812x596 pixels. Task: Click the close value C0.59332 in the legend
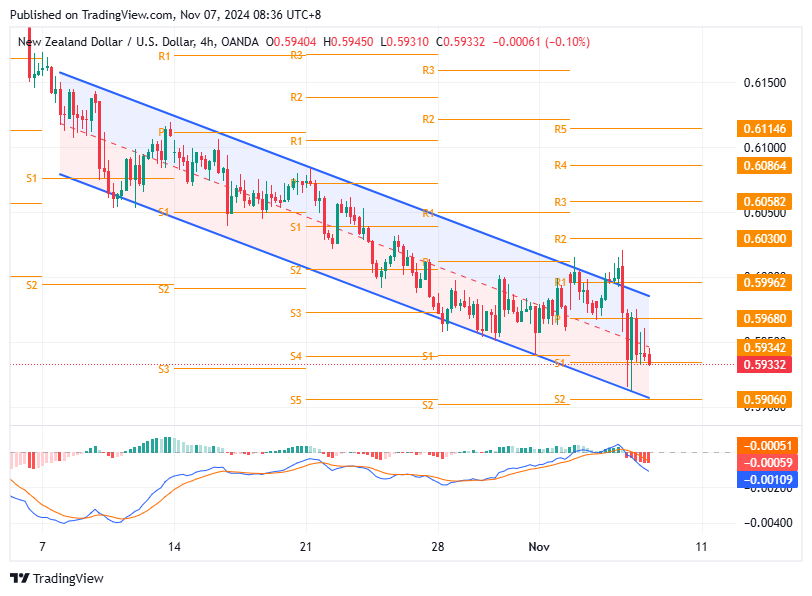tap(460, 42)
